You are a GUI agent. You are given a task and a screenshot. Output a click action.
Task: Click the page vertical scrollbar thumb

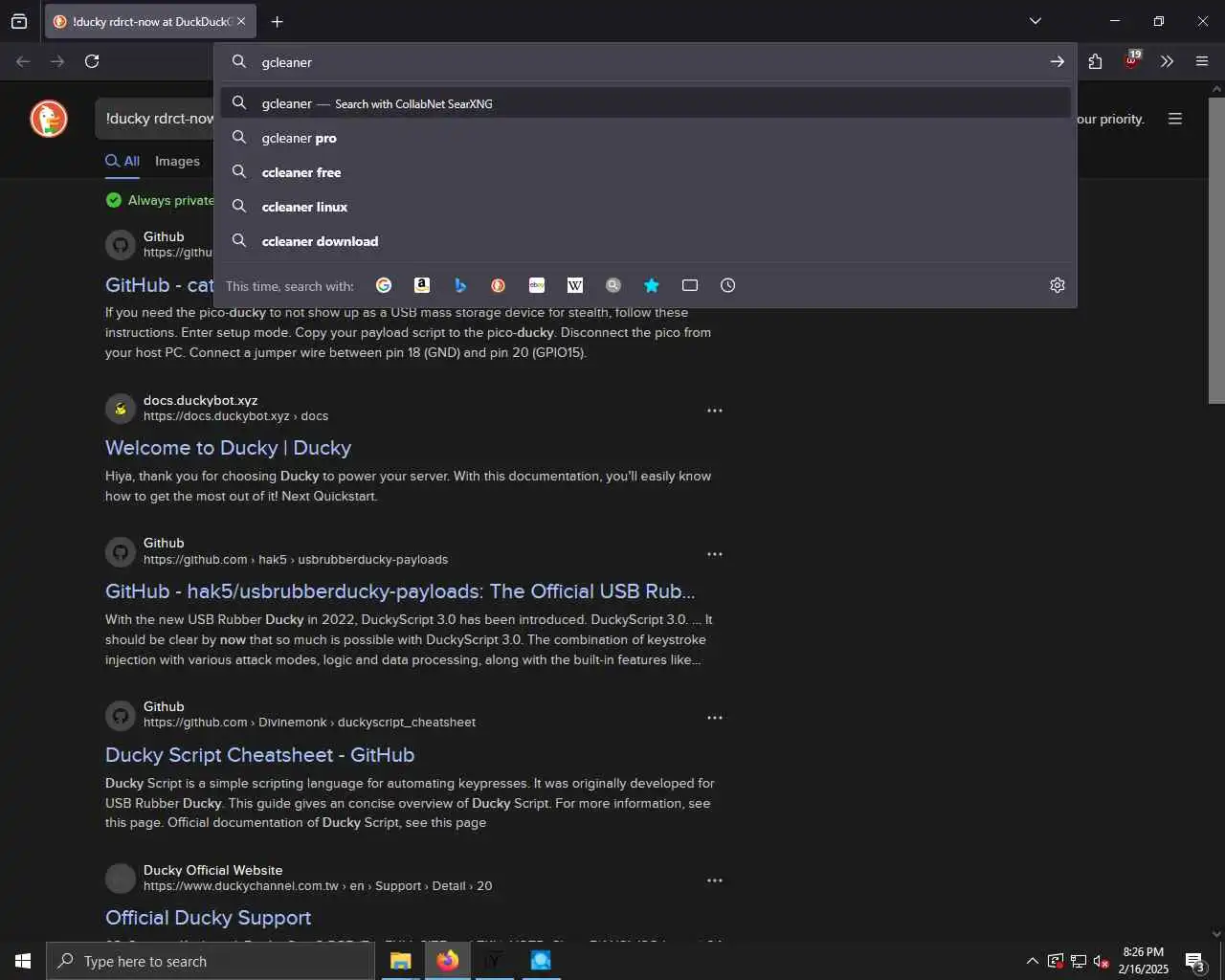point(1216,249)
